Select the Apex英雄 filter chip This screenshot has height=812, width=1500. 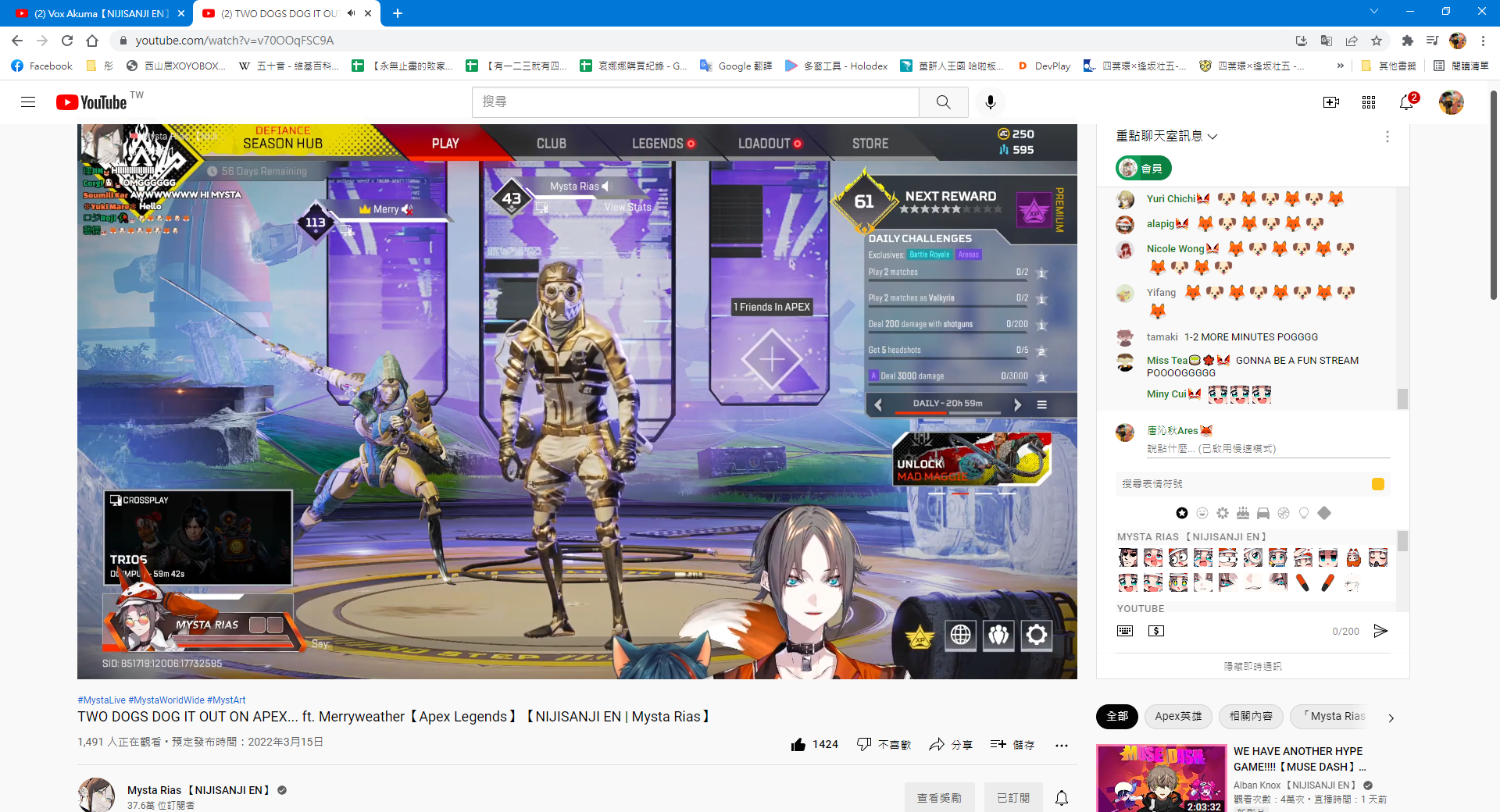click(1178, 716)
